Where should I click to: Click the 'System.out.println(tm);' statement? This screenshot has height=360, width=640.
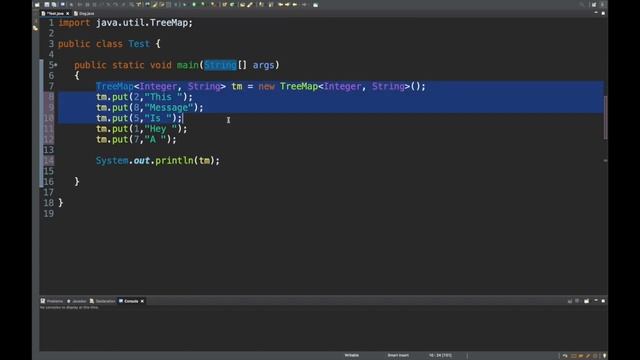(x=158, y=161)
